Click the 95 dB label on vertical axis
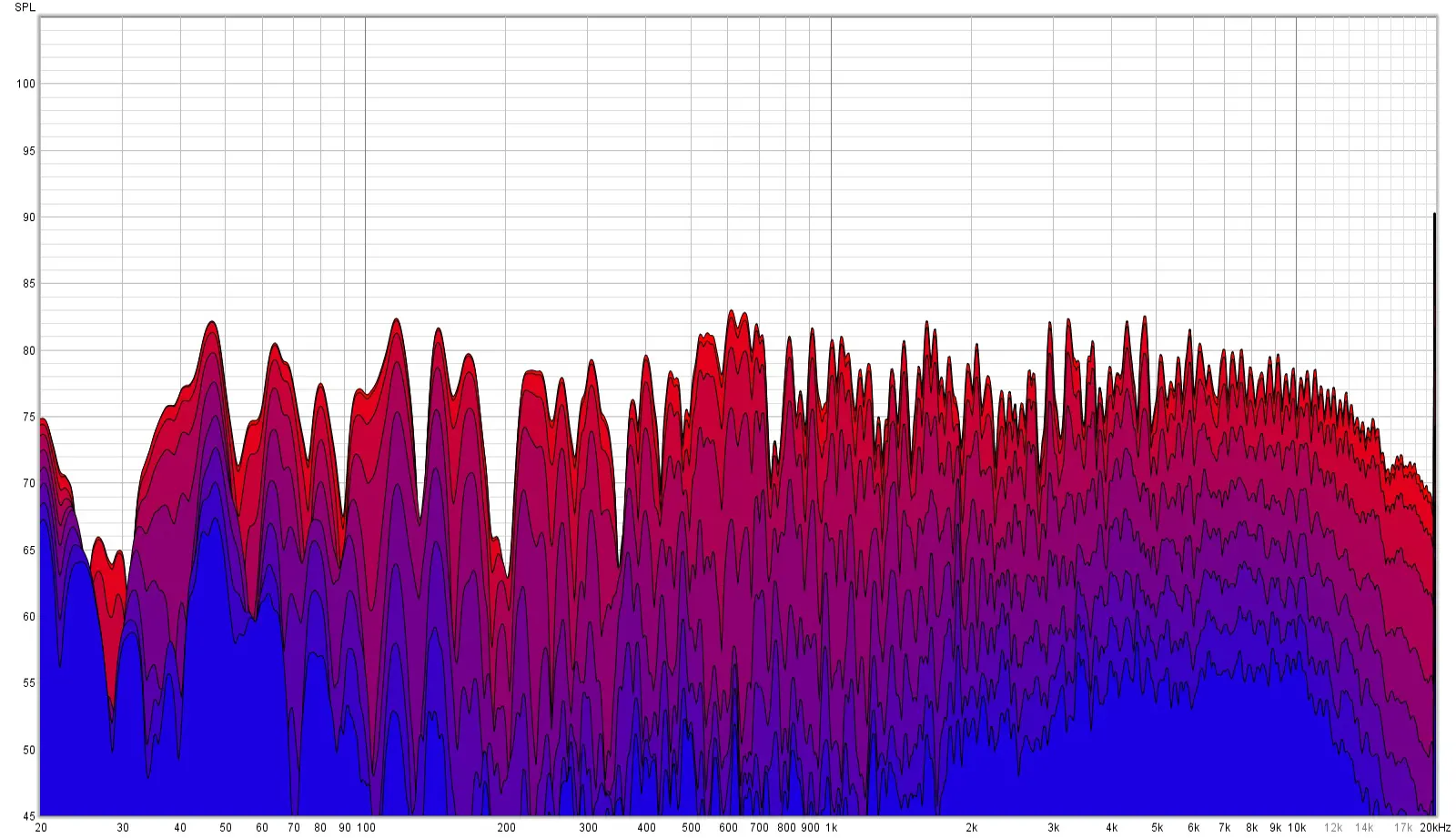 point(28,151)
